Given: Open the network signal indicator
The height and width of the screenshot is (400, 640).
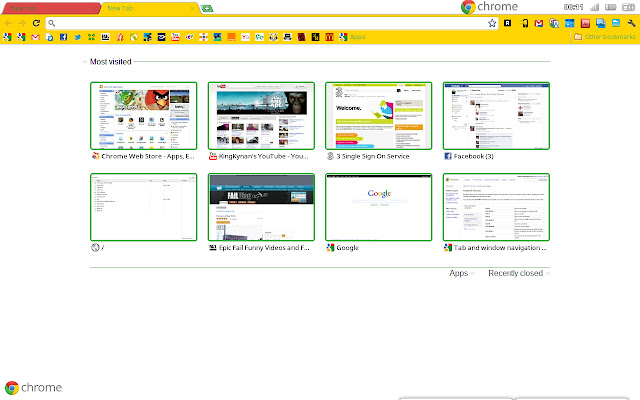Looking at the screenshot, I should click(x=595, y=7).
